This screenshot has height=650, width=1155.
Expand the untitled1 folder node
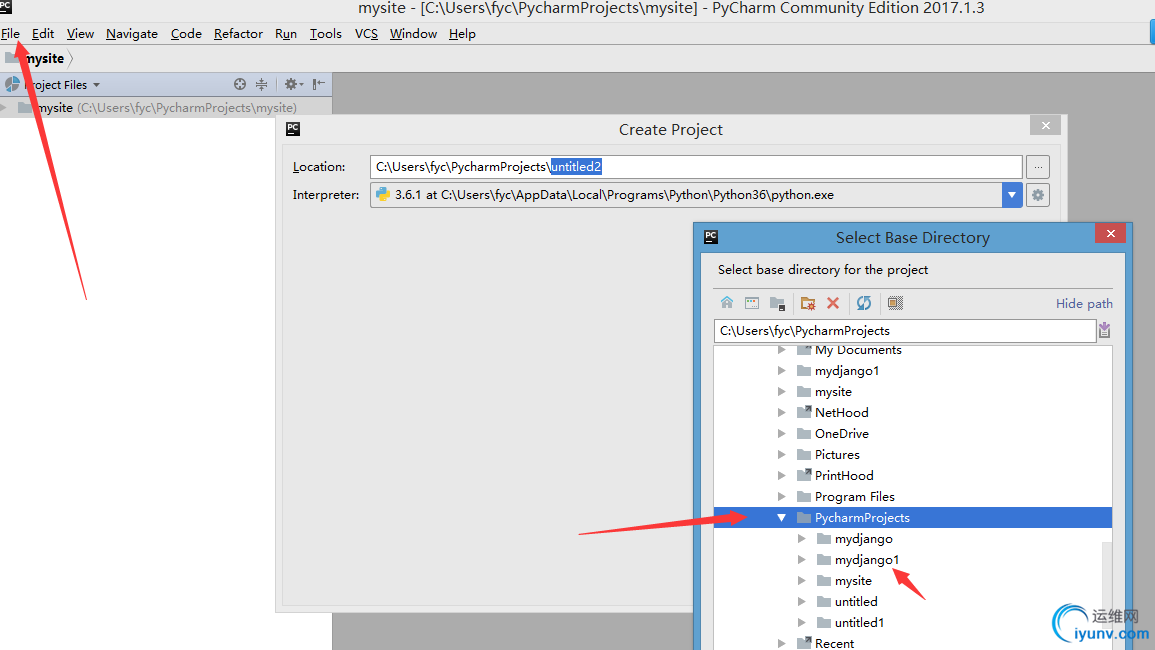(801, 623)
